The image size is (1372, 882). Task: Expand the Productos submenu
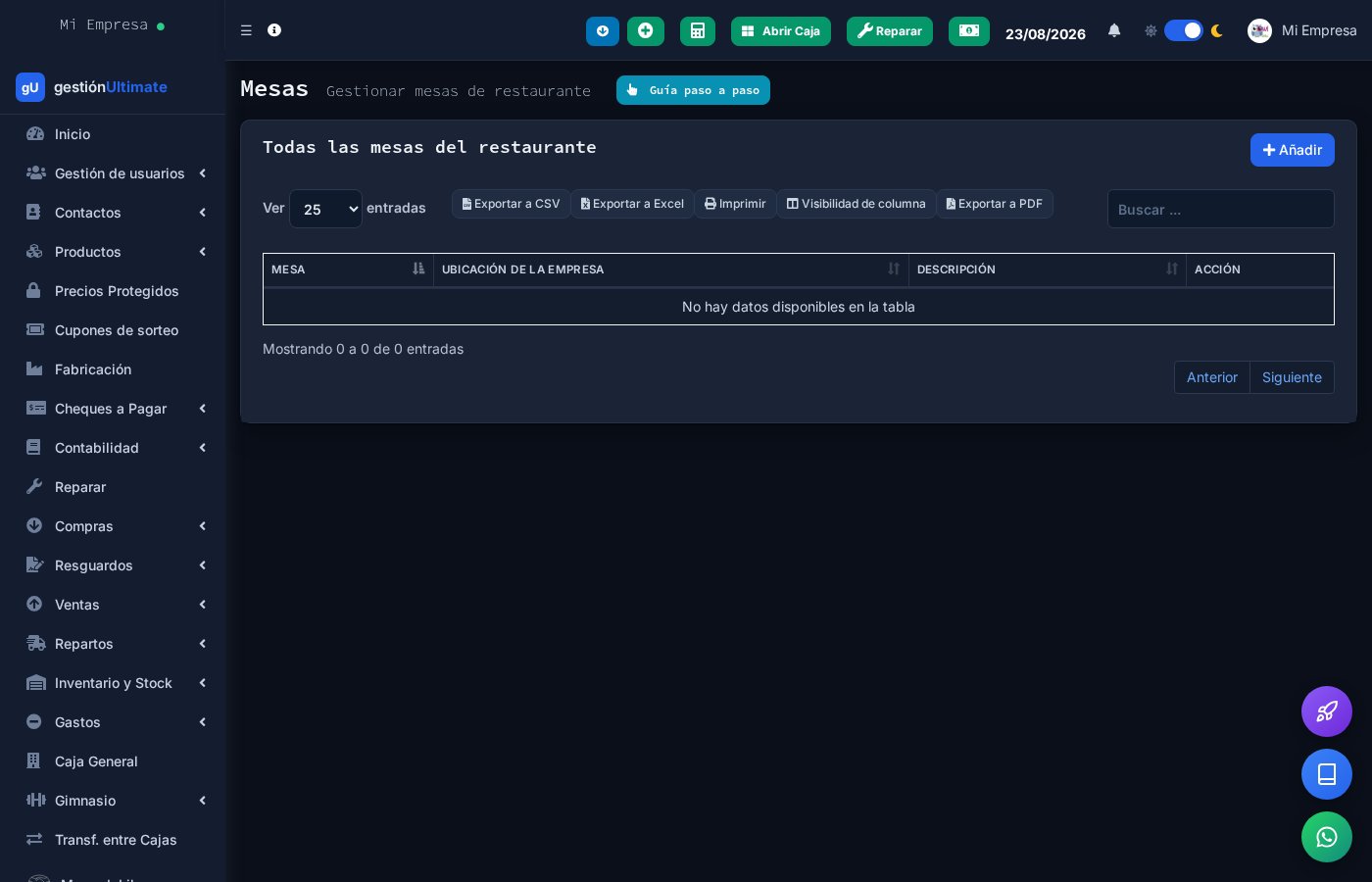[113, 252]
